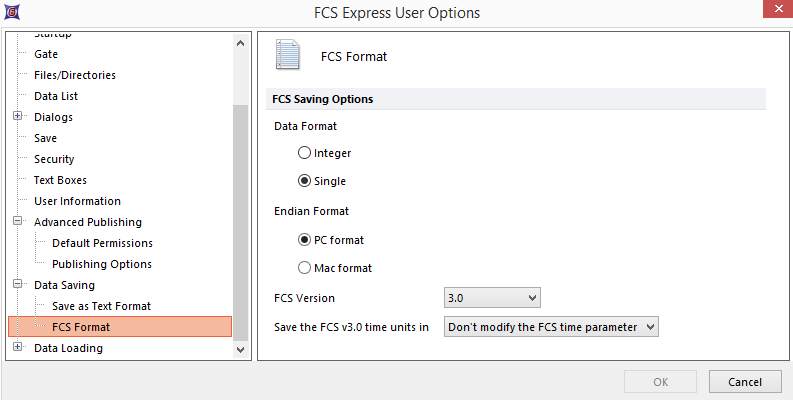Screen dimensions: 793x400
Task: Open the FCS time units dropdown
Action: (x=551, y=326)
